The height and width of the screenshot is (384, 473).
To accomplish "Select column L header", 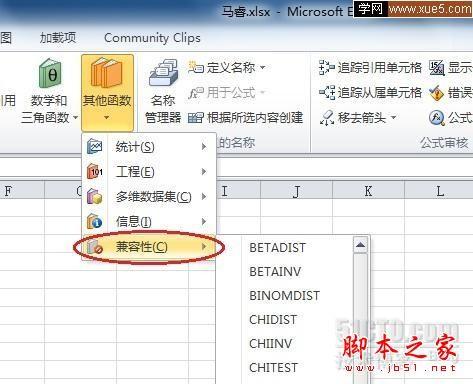I will point(439,191).
